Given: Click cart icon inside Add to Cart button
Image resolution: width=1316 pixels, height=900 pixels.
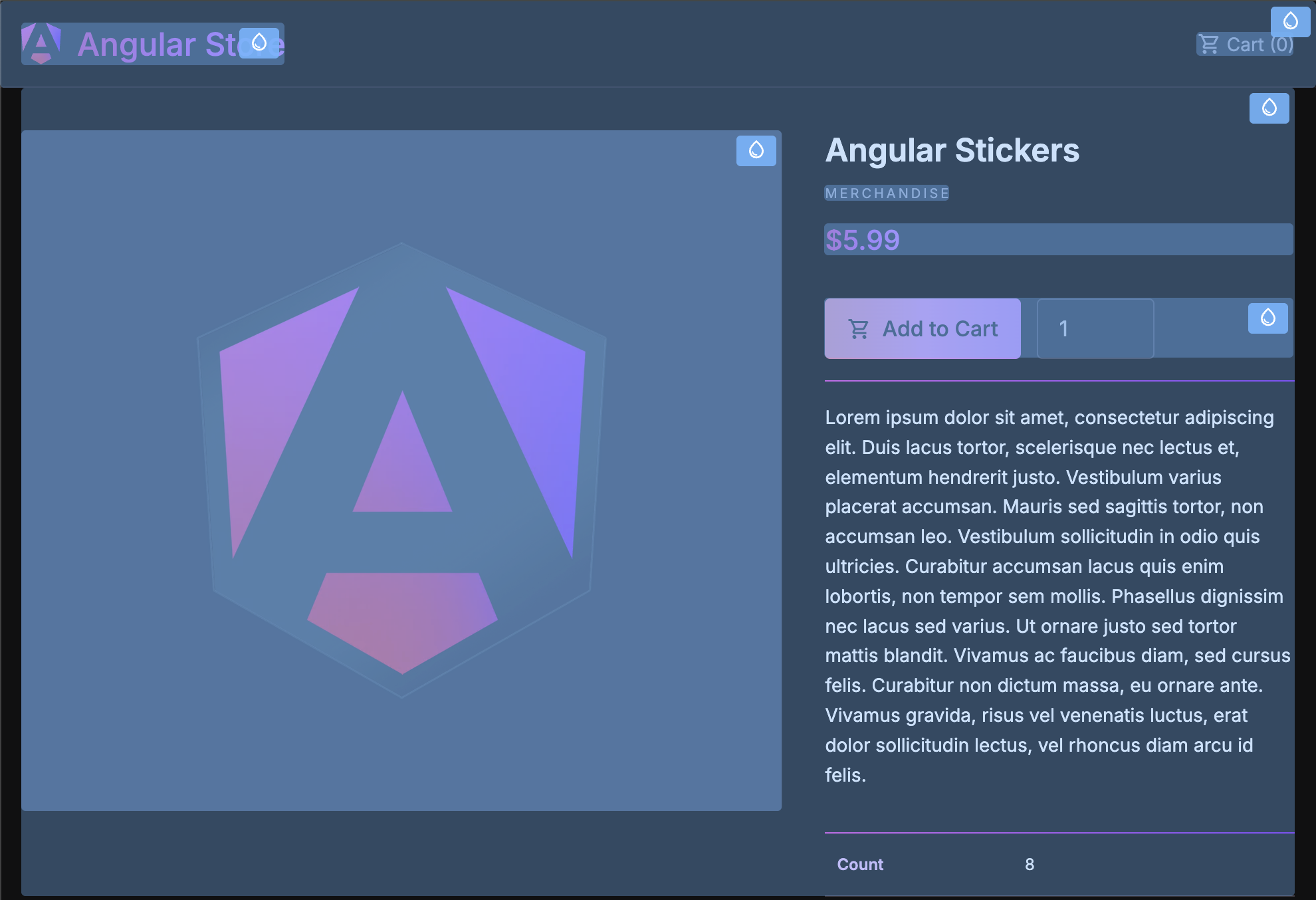Looking at the screenshot, I should pyautogui.click(x=859, y=329).
